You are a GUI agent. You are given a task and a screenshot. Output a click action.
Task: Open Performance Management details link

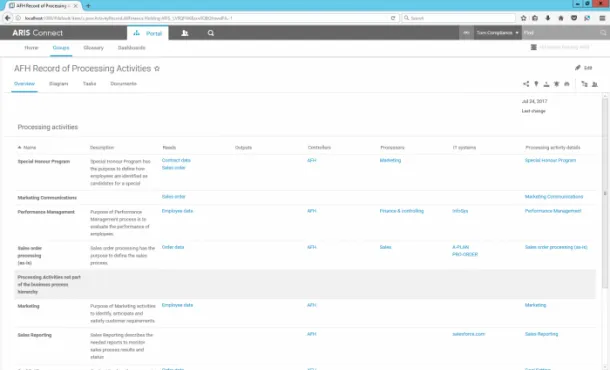tap(553, 211)
